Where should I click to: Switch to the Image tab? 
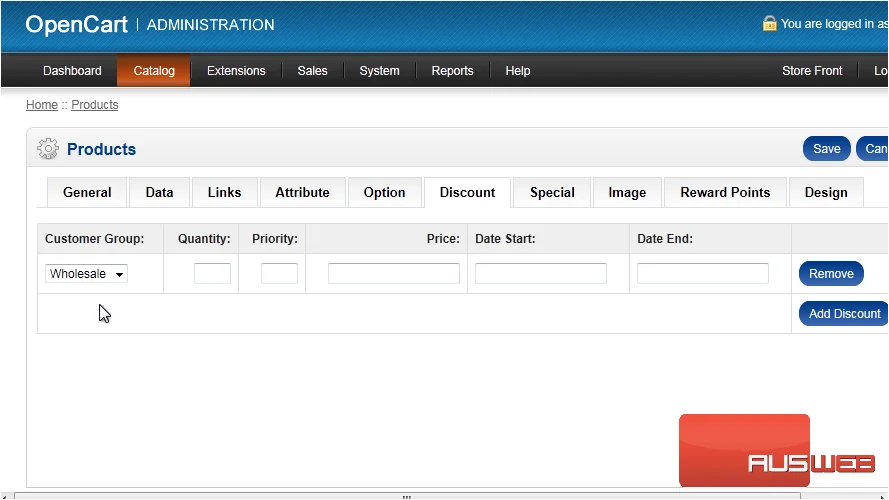[627, 193]
